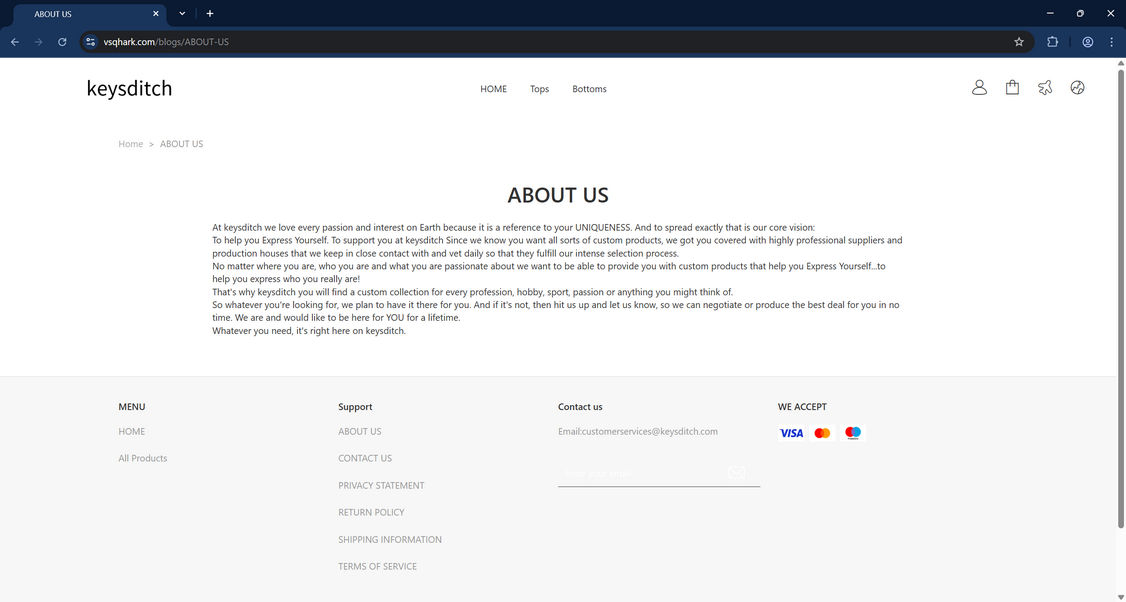Open a new browser tab
The height and width of the screenshot is (602, 1126).
point(210,14)
